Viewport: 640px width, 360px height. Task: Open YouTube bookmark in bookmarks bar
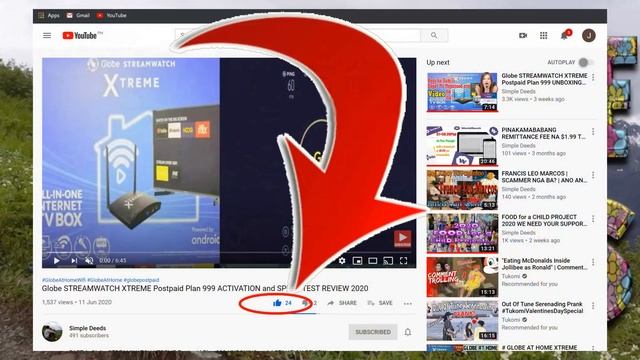point(111,16)
